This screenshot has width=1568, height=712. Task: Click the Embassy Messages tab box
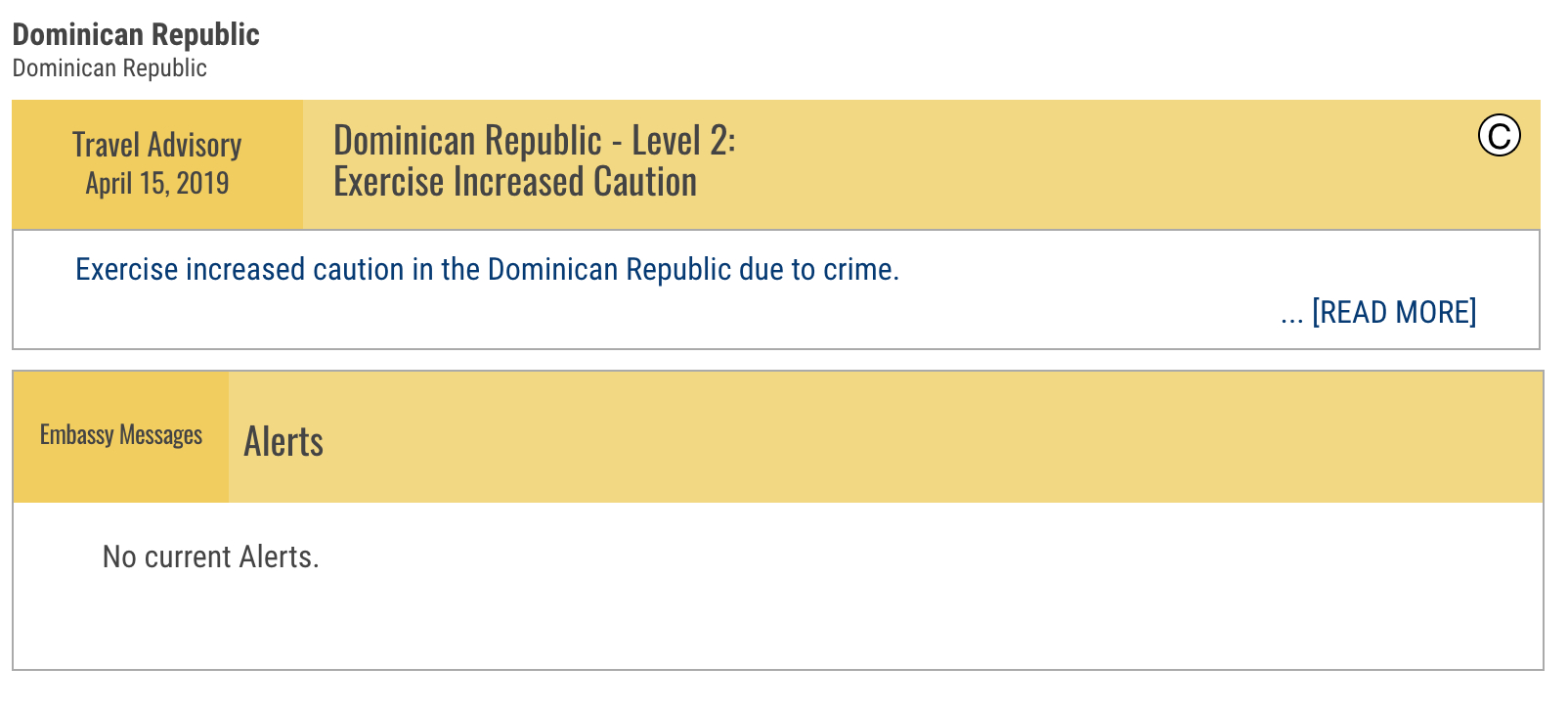pos(121,436)
